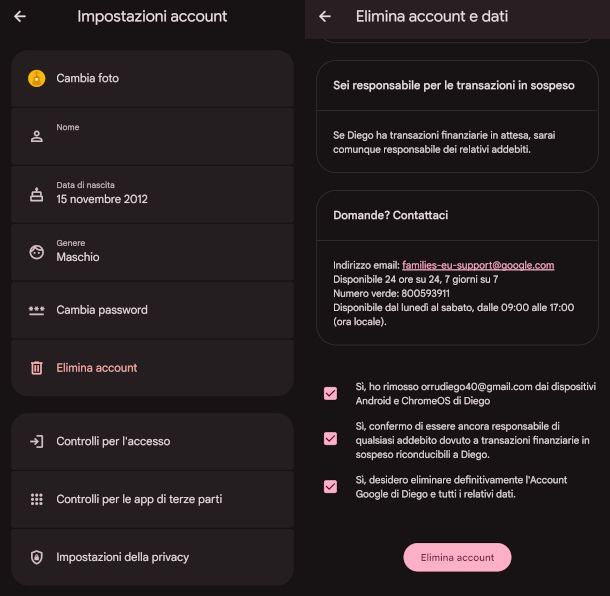Tap the third-party apps grid icon

[37, 499]
